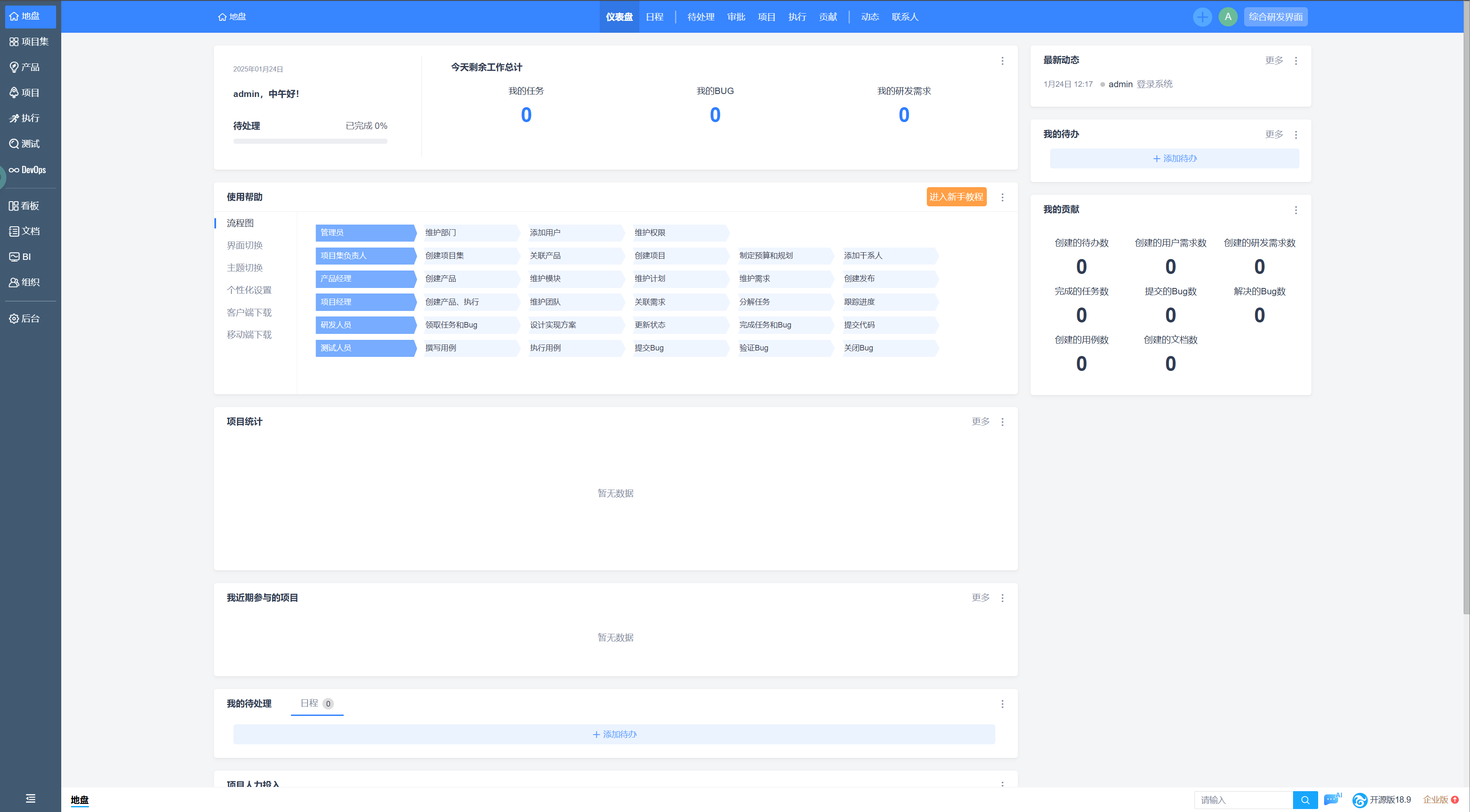This screenshot has width=1470, height=812.
Task: Click the search magnifier button
Action: pyautogui.click(x=1305, y=800)
